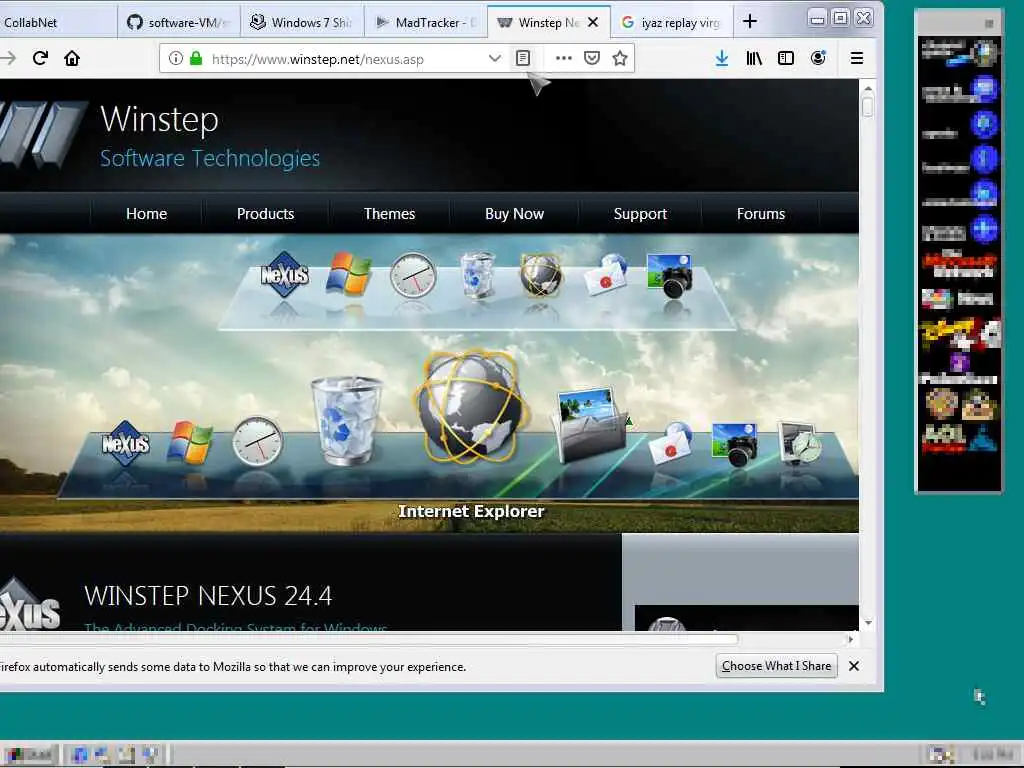The image size is (1024, 768).
Task: Expand the address bar history dropdown
Action: coord(494,58)
